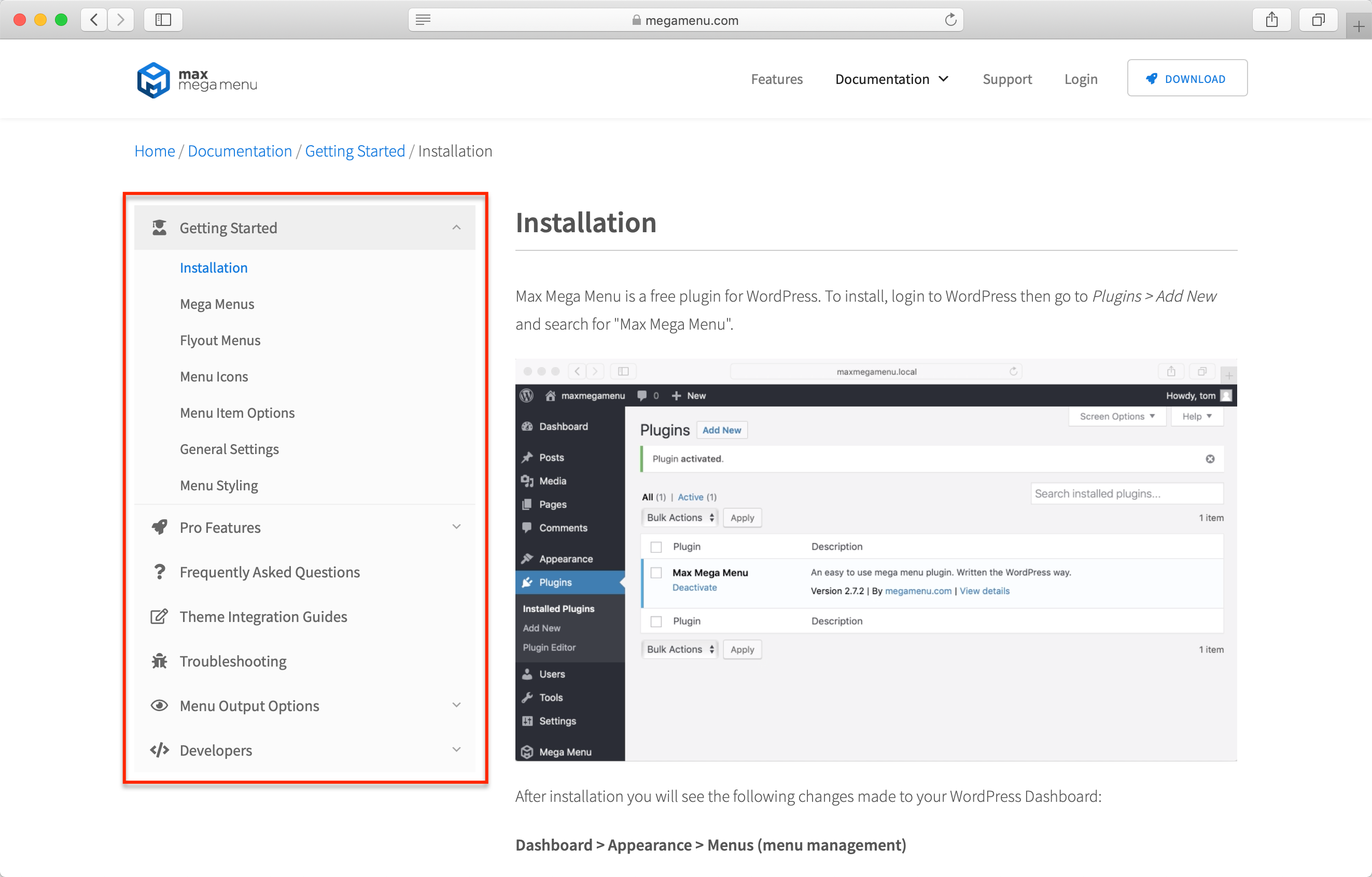Screen dimensions: 1372x877
Task: Collapse the Getting Started section
Action: tap(456, 228)
